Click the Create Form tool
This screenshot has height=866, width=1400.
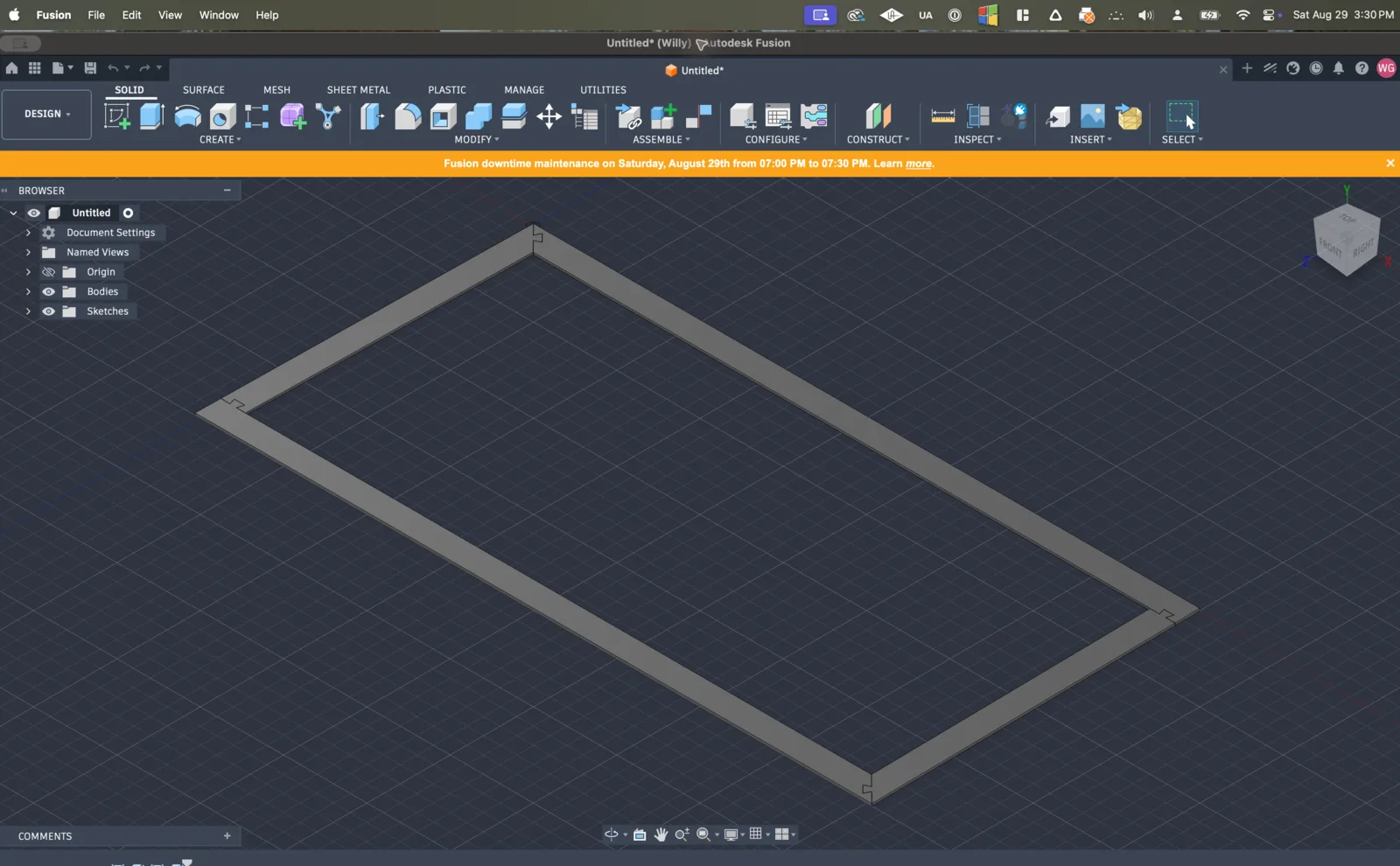coord(293,116)
